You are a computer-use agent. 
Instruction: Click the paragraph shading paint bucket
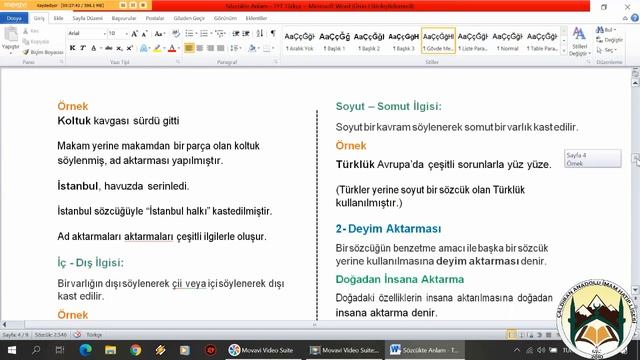click(x=252, y=48)
